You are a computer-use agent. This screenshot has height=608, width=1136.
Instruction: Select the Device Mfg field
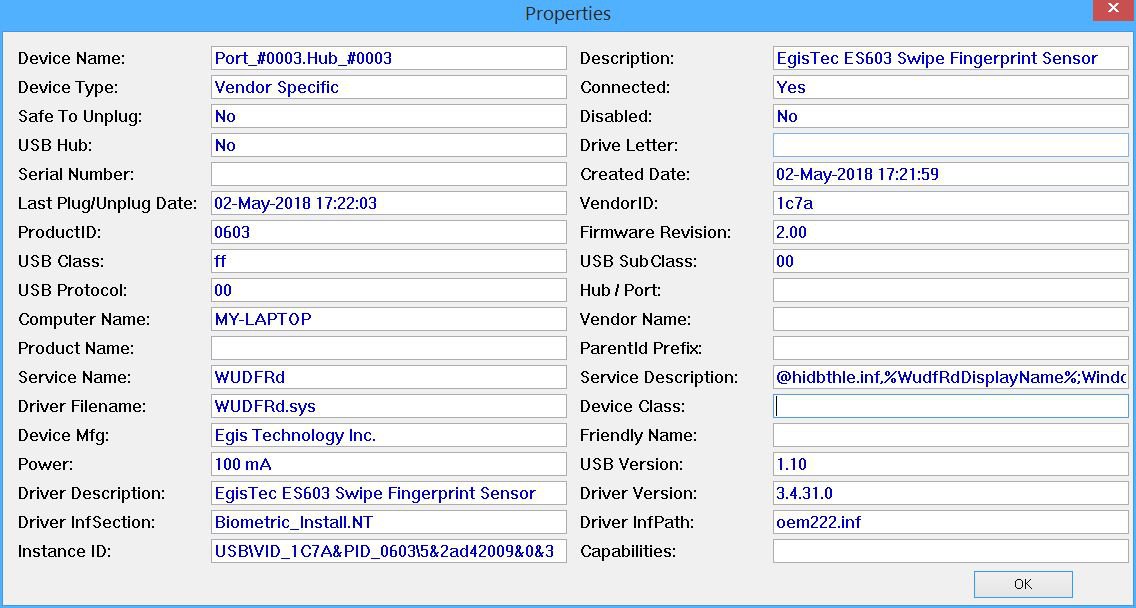click(388, 435)
